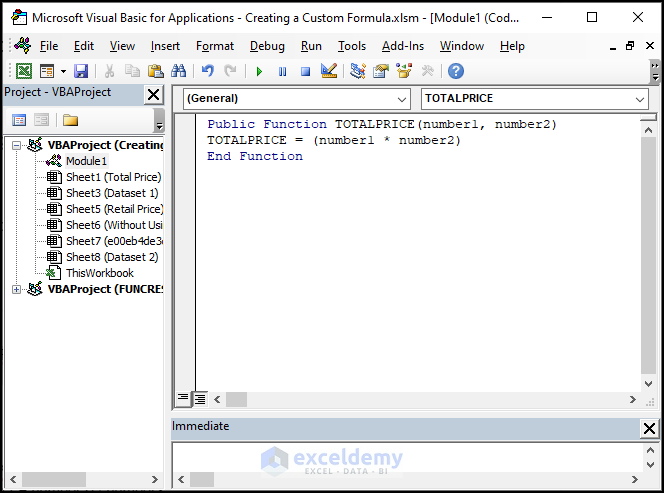664x493 pixels.
Task: Toggle Folders view in Project pane
Action: (70, 120)
